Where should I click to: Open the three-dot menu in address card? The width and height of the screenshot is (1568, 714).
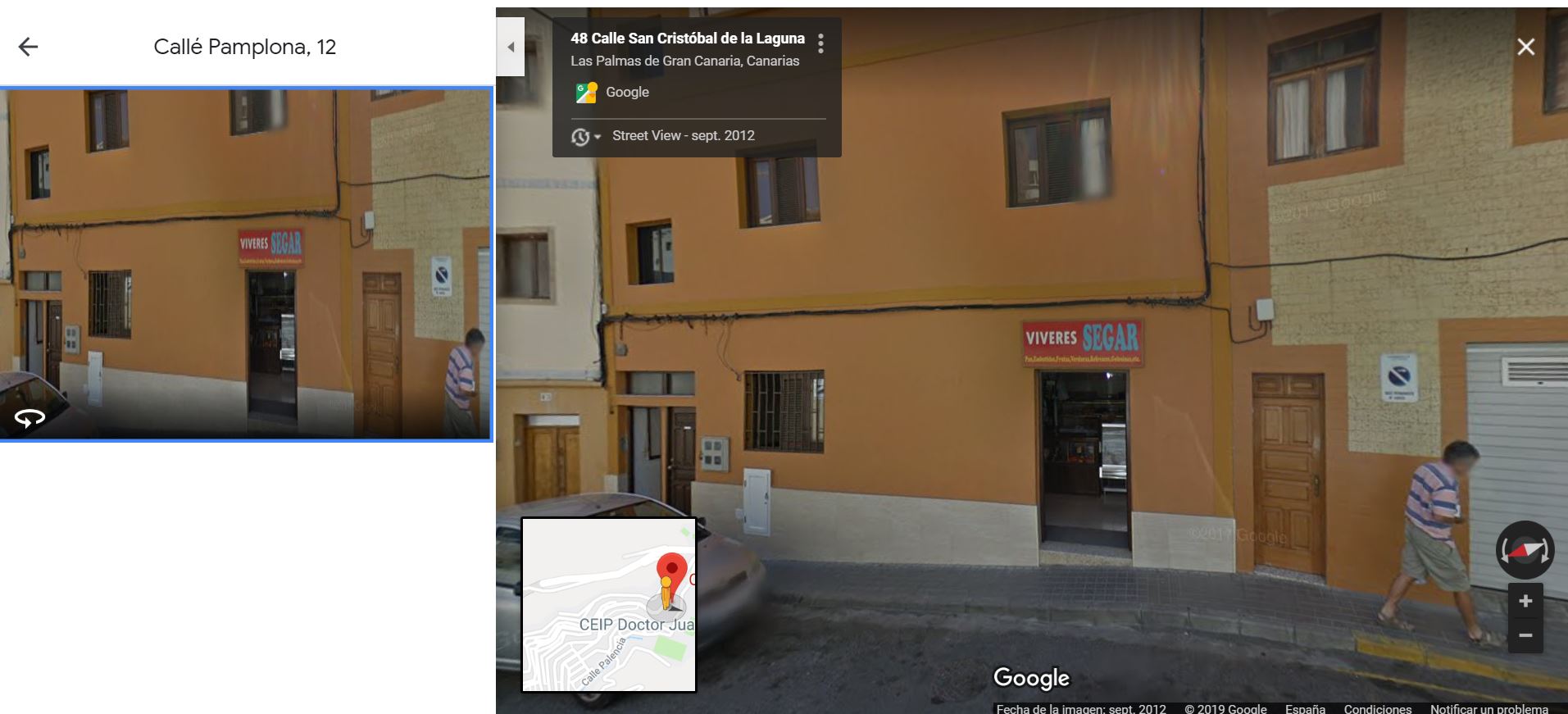point(820,43)
